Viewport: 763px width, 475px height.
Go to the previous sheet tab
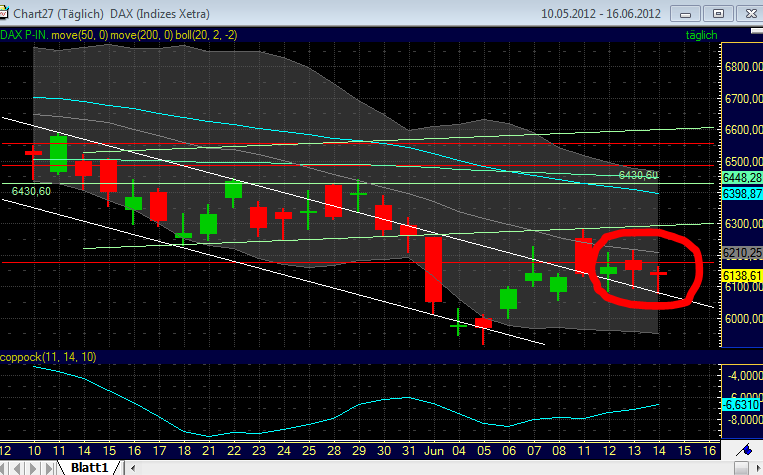click(18, 468)
